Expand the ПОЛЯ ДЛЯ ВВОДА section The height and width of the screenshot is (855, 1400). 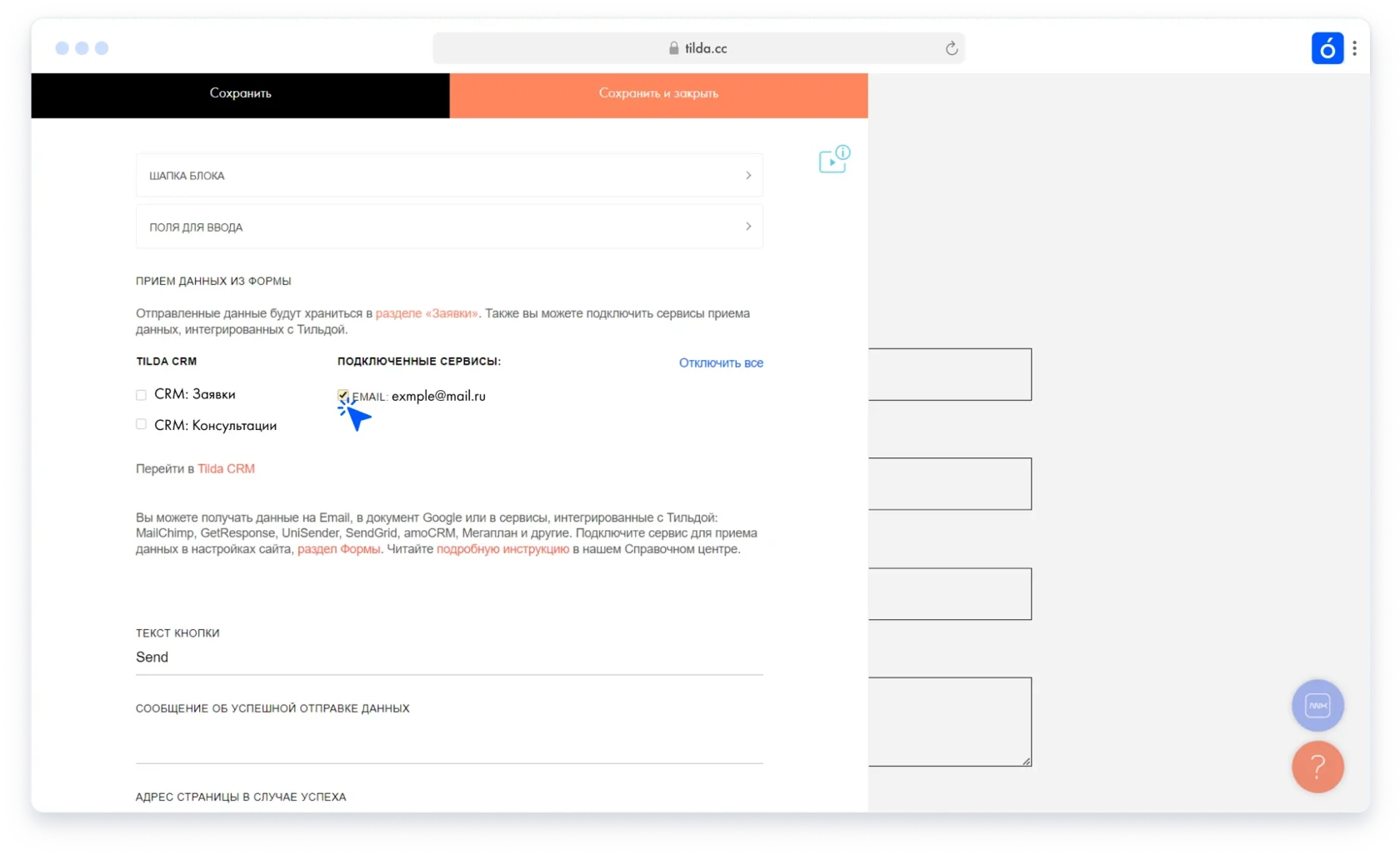[x=449, y=227]
